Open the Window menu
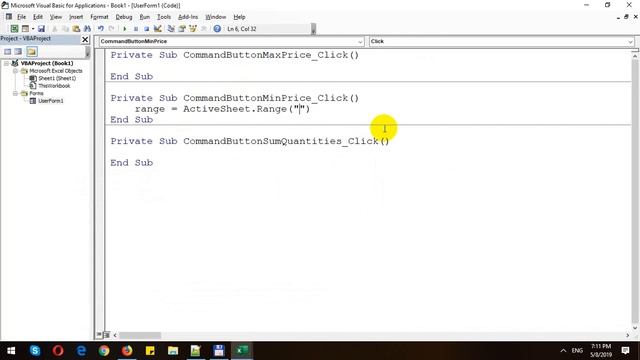Image resolution: width=640 pixels, height=360 pixels. tap(216, 17)
